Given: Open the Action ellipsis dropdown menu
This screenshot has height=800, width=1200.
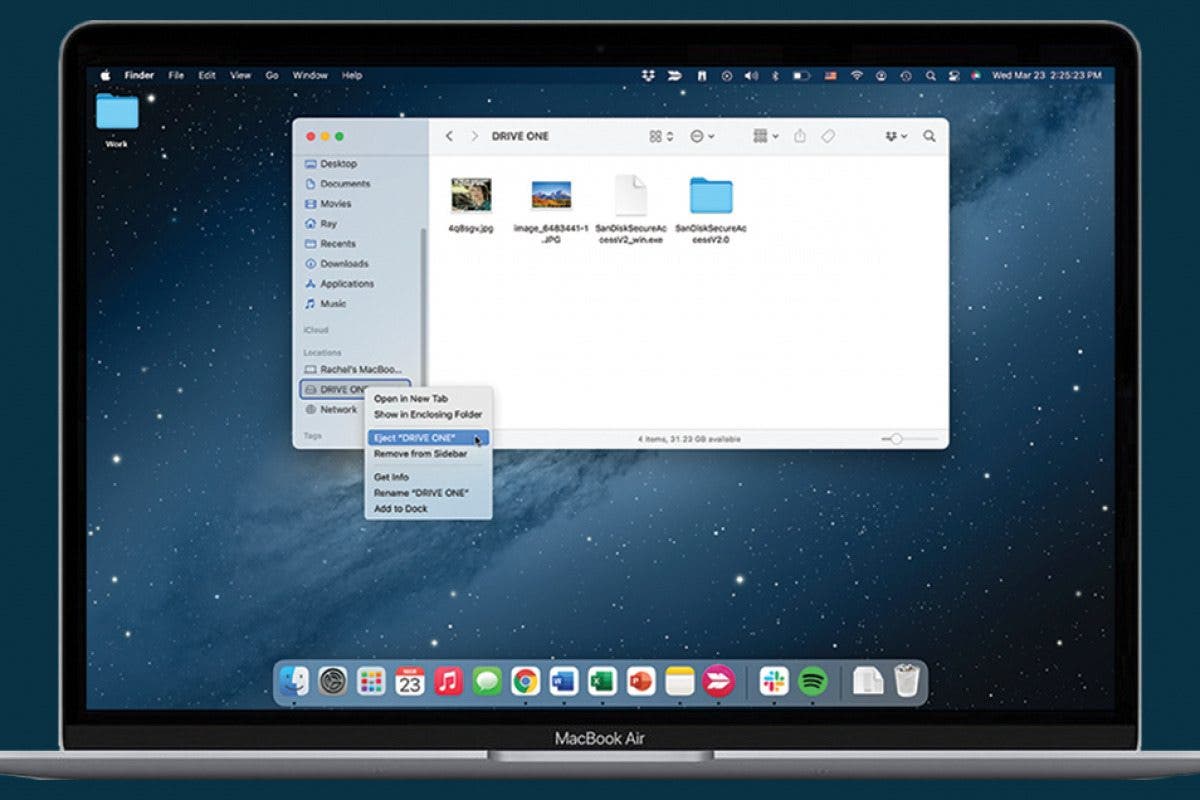Looking at the screenshot, I should point(702,136).
